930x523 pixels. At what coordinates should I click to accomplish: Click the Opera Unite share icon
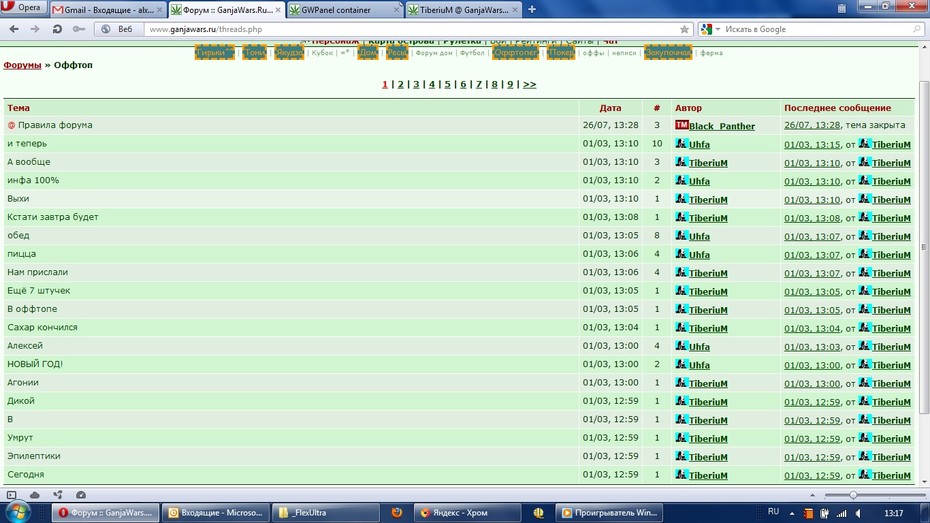click(58, 495)
